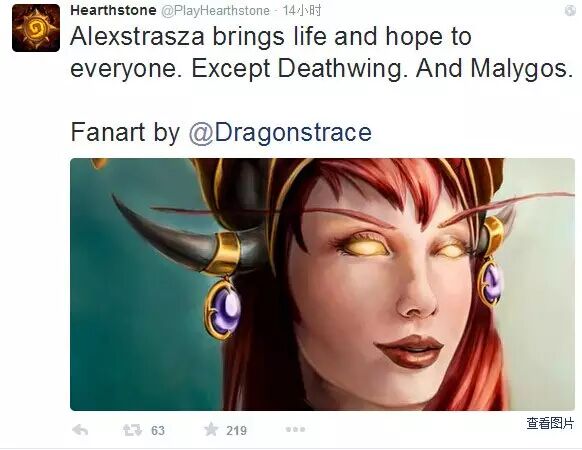582x450 pixels.
Task: Open the 14小时 timestamp link
Action: pos(302,11)
